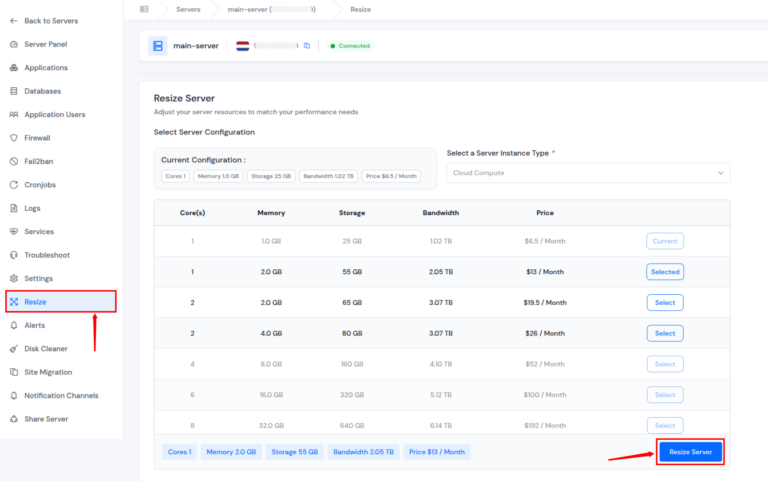Image resolution: width=768 pixels, height=481 pixels.
Task: Click the country flag icon
Action: point(242,46)
